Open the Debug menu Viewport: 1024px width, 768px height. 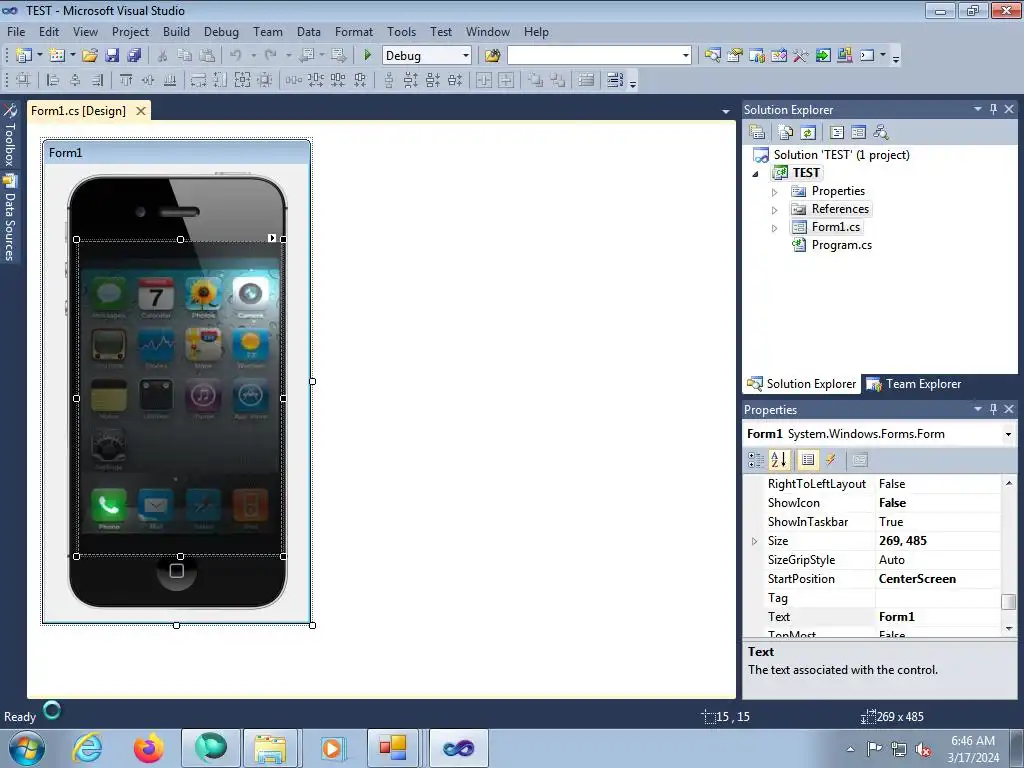click(x=221, y=31)
